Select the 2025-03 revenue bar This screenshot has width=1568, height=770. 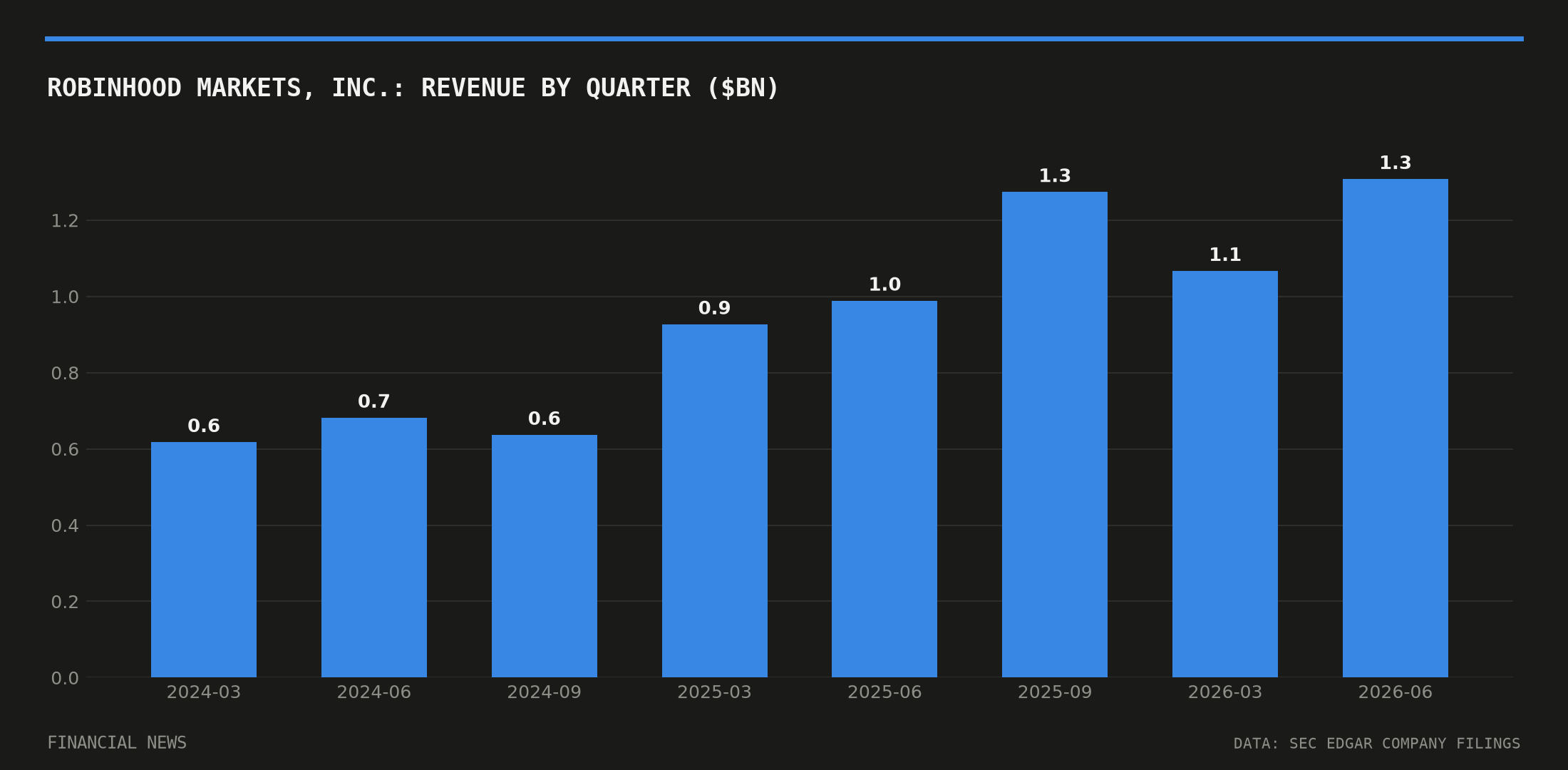(x=715, y=500)
